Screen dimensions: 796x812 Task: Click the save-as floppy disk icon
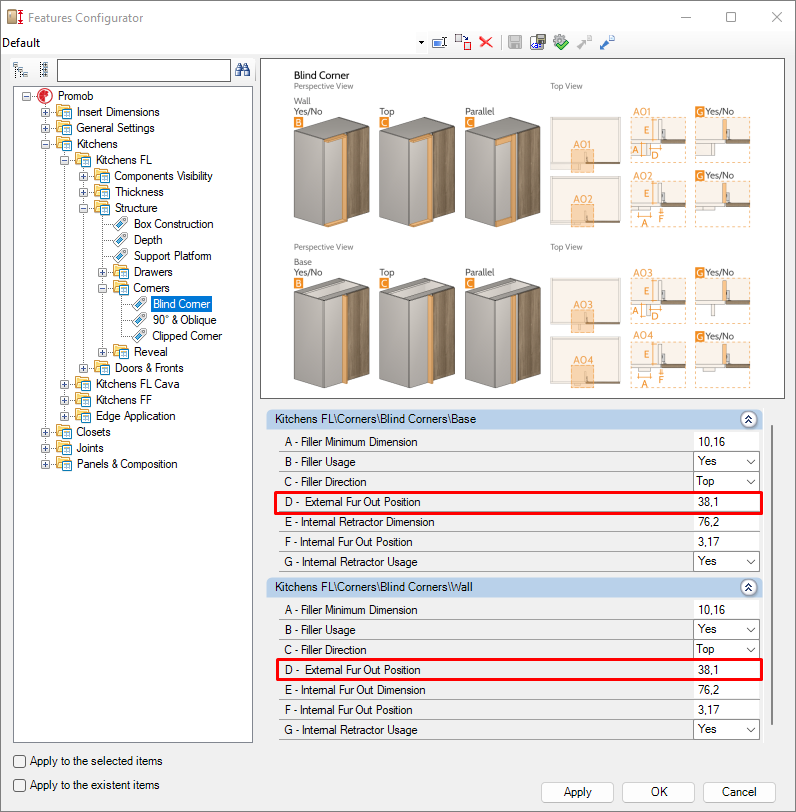coord(537,42)
